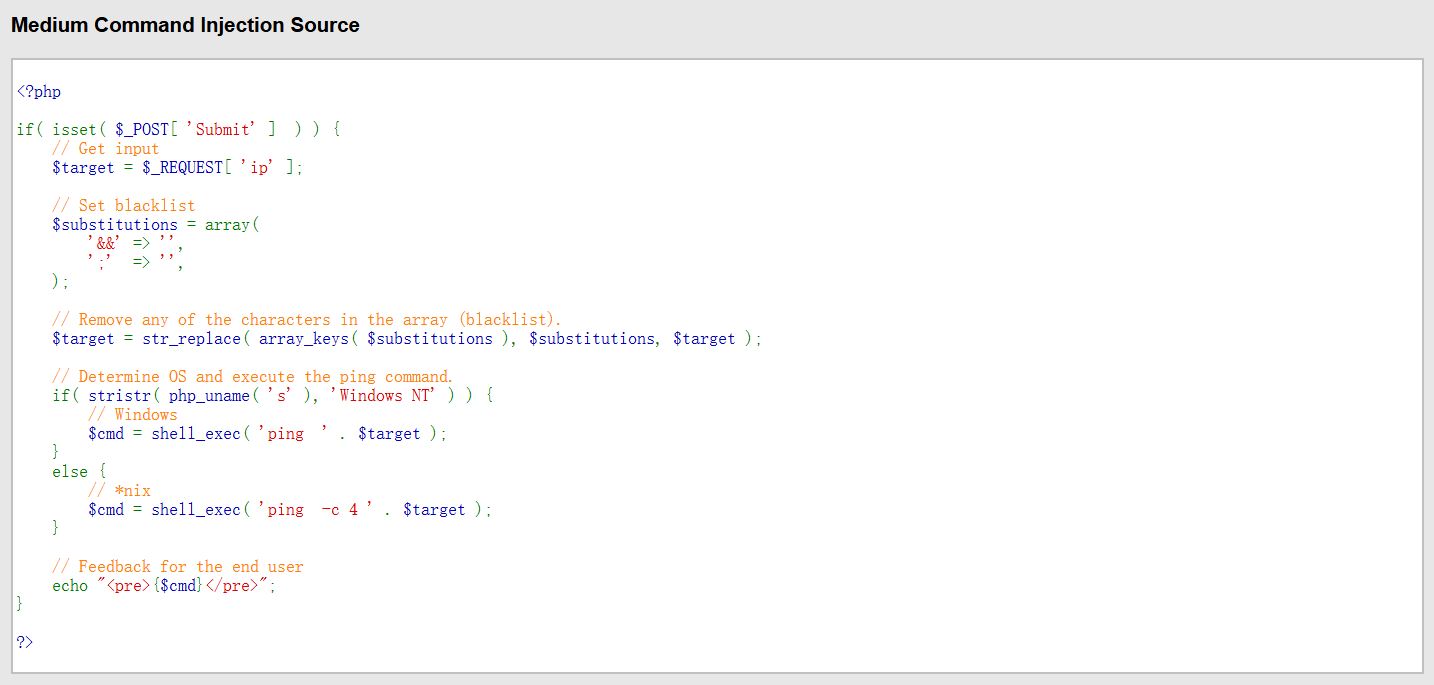This screenshot has width=1434, height=685.
Task: Click the Remove any of the characters comment
Action: click(306, 320)
